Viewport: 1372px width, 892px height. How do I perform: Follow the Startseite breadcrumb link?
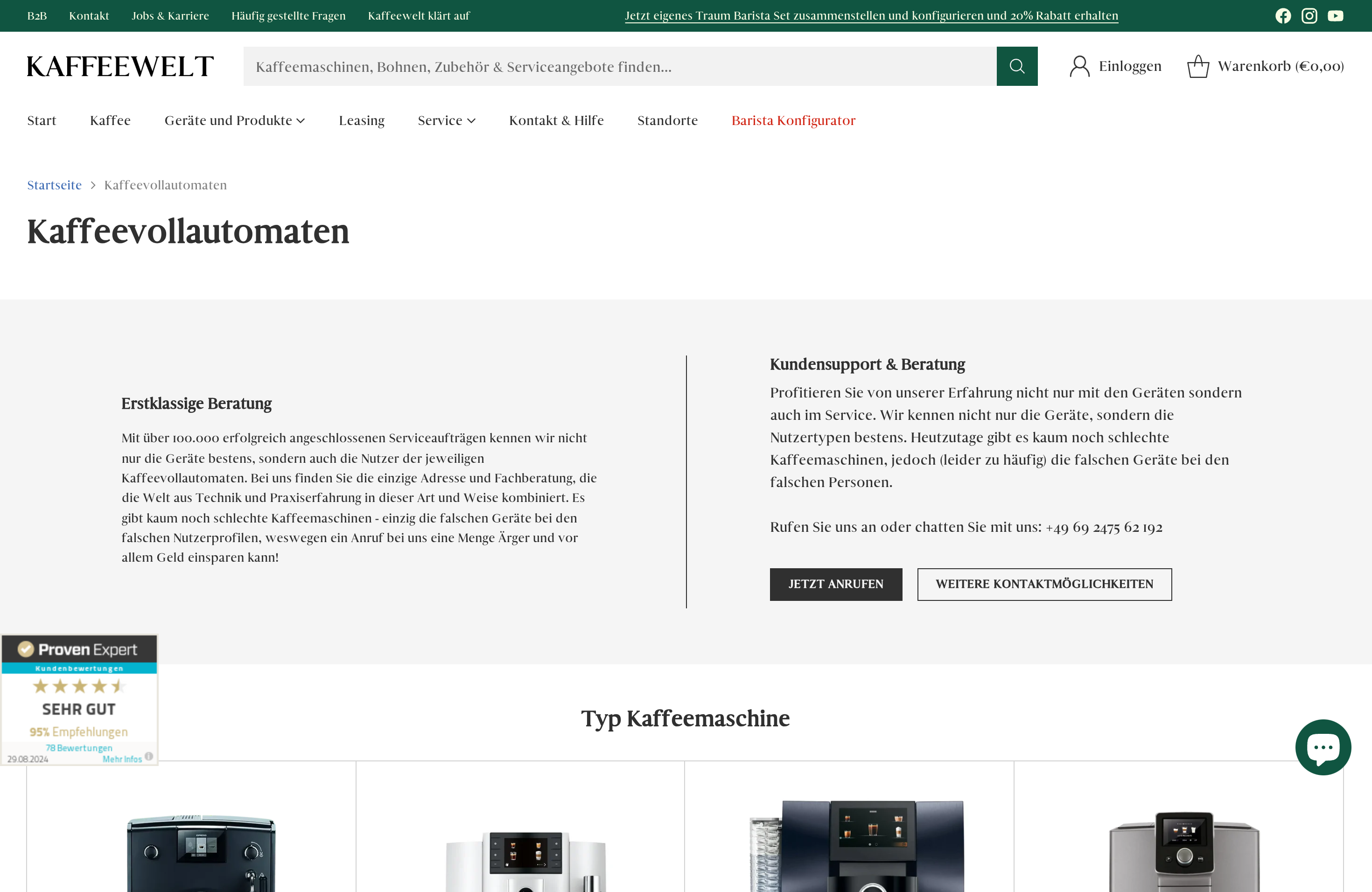pos(54,185)
